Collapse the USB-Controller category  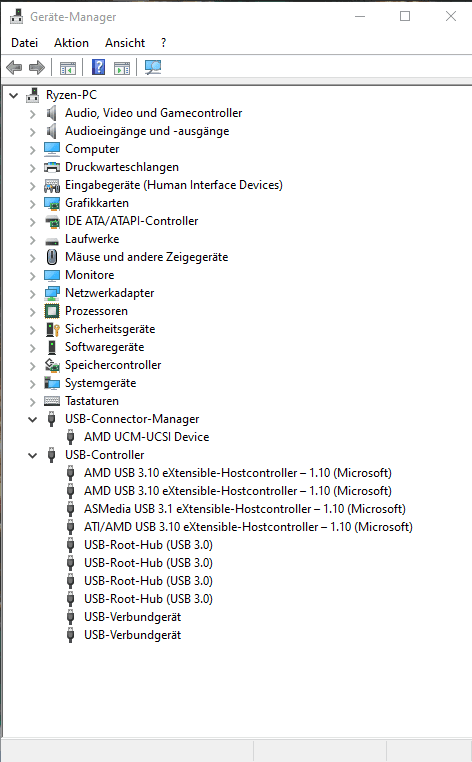coord(33,455)
